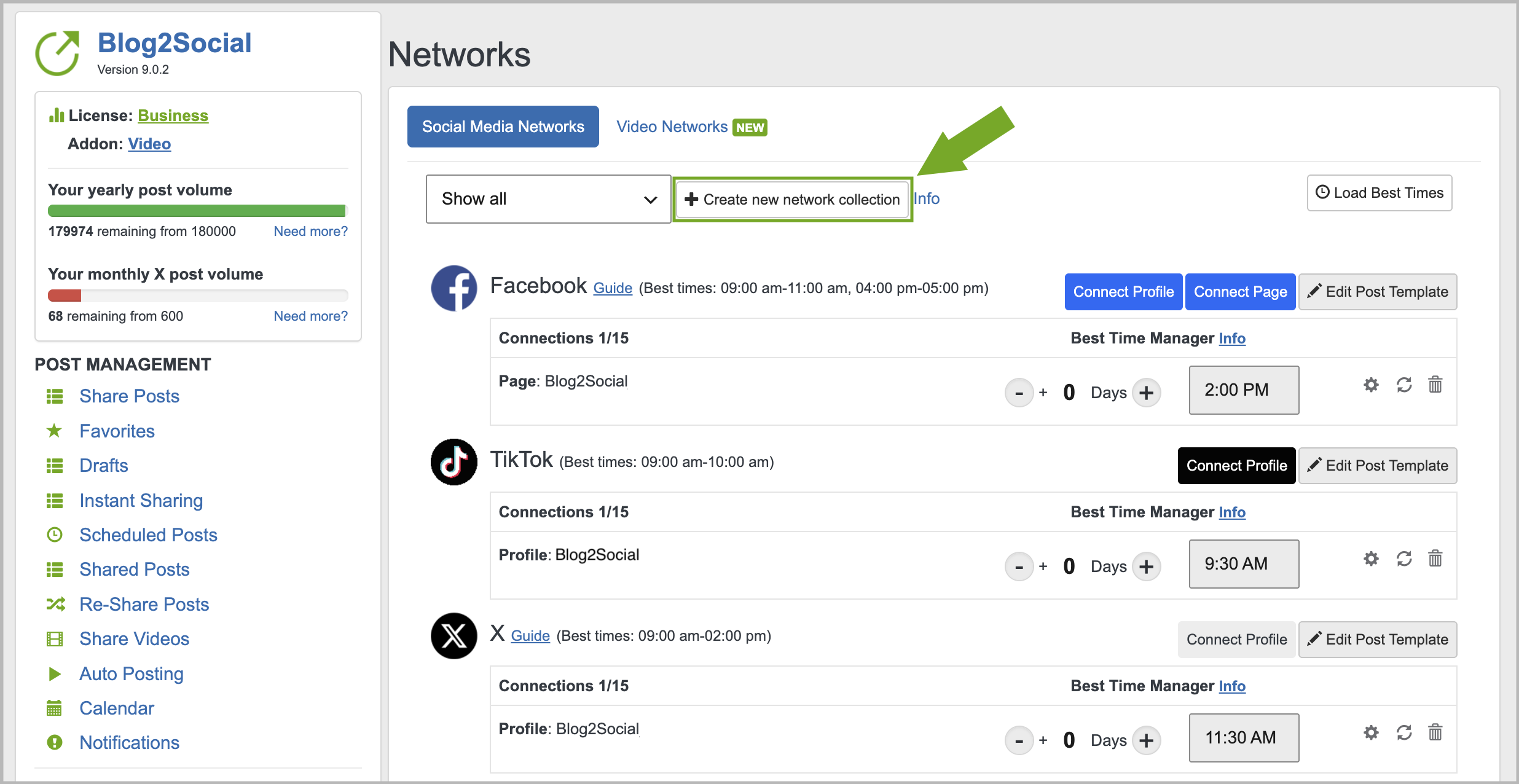Click X Connect Profile button
The width and height of the screenshot is (1519, 784).
1236,640
